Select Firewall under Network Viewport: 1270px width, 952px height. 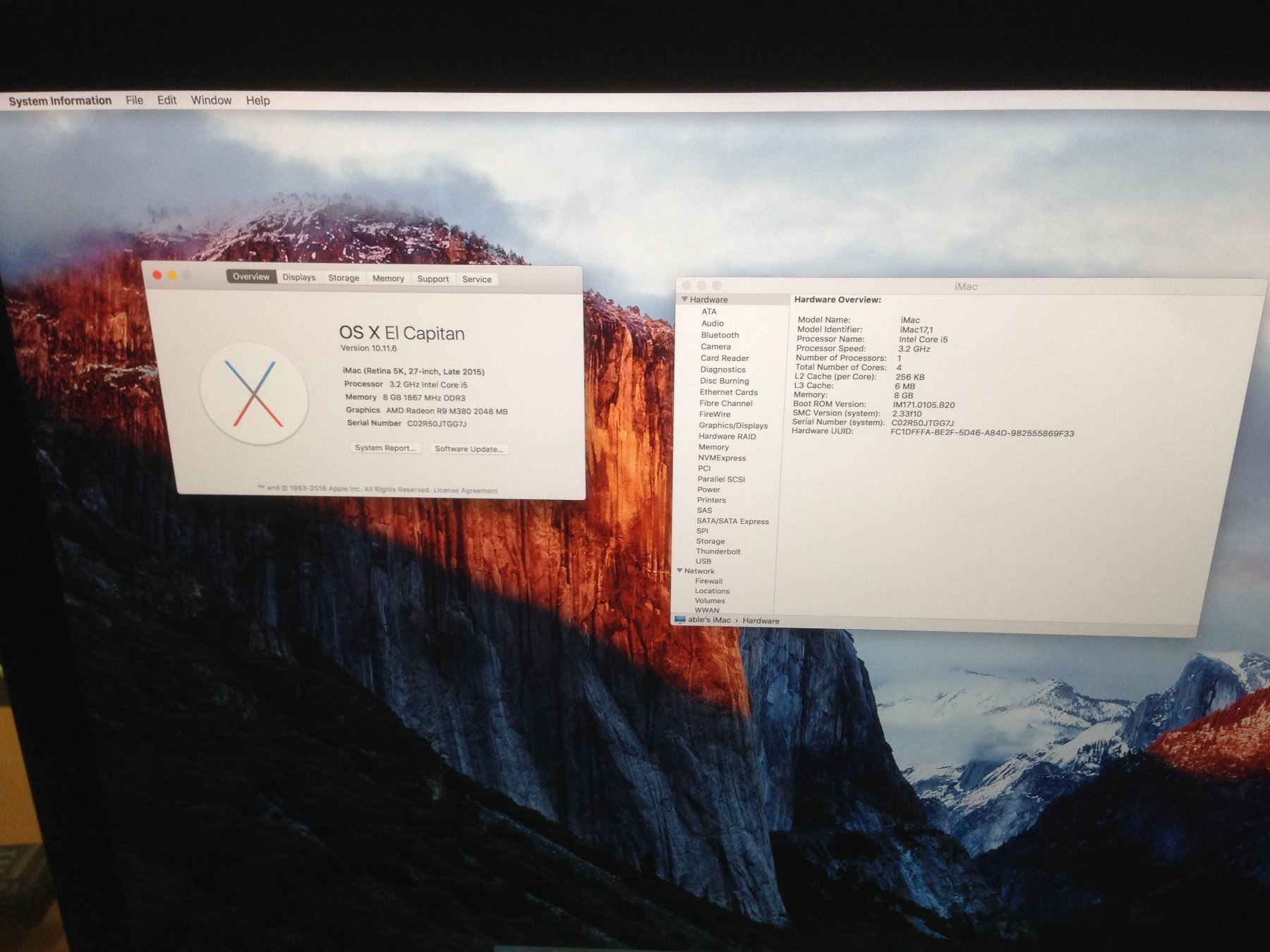(x=708, y=581)
